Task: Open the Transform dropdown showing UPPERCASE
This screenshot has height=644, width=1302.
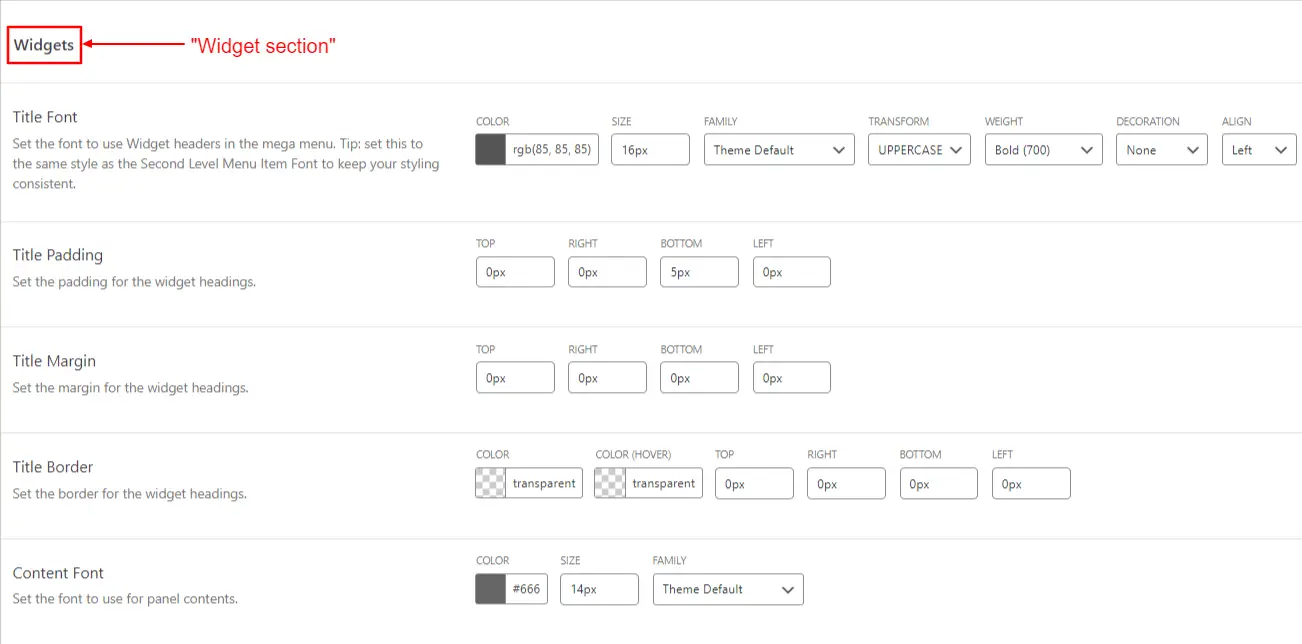Action: pos(918,149)
